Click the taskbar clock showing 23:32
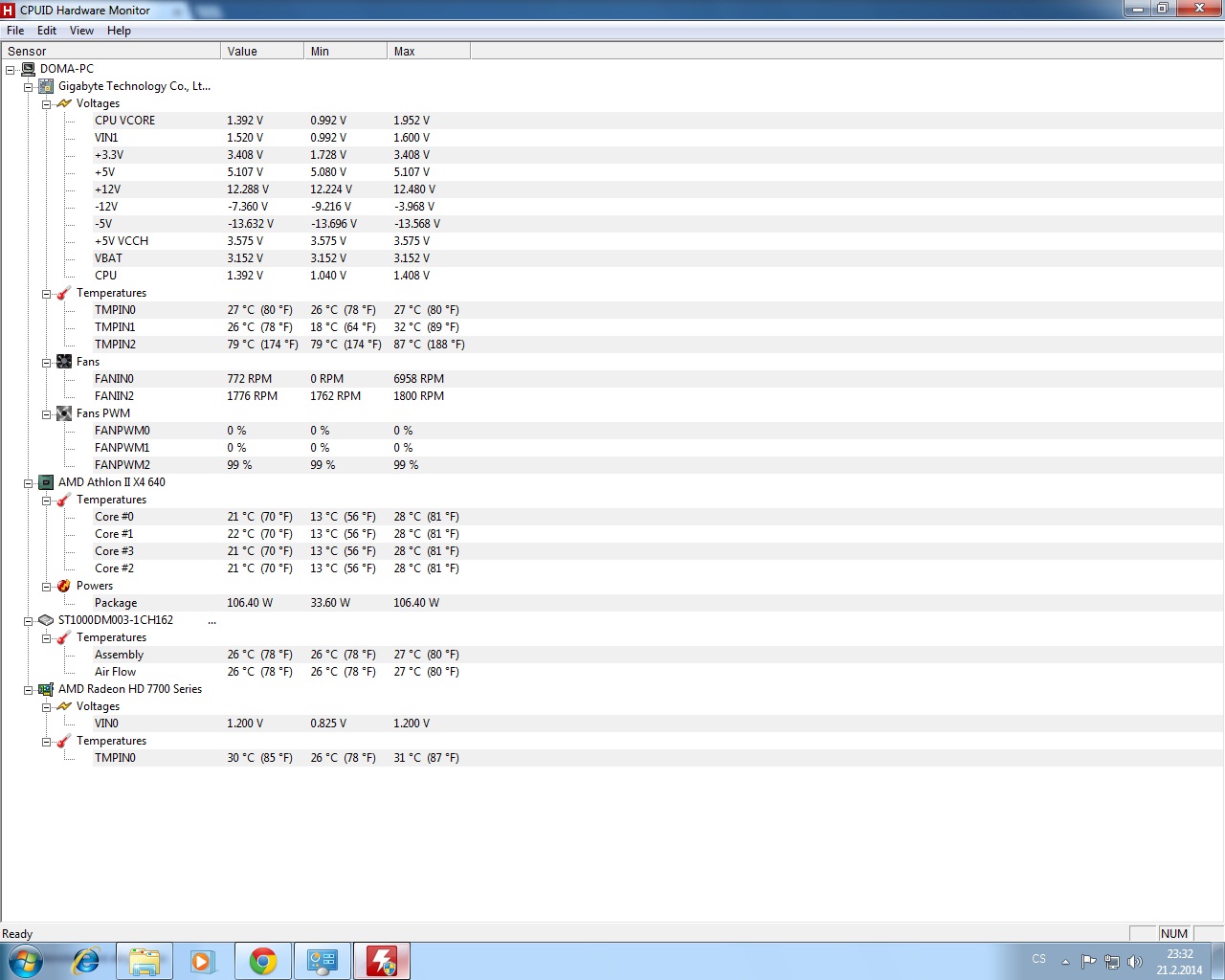Image resolution: width=1225 pixels, height=980 pixels. 1179,962
